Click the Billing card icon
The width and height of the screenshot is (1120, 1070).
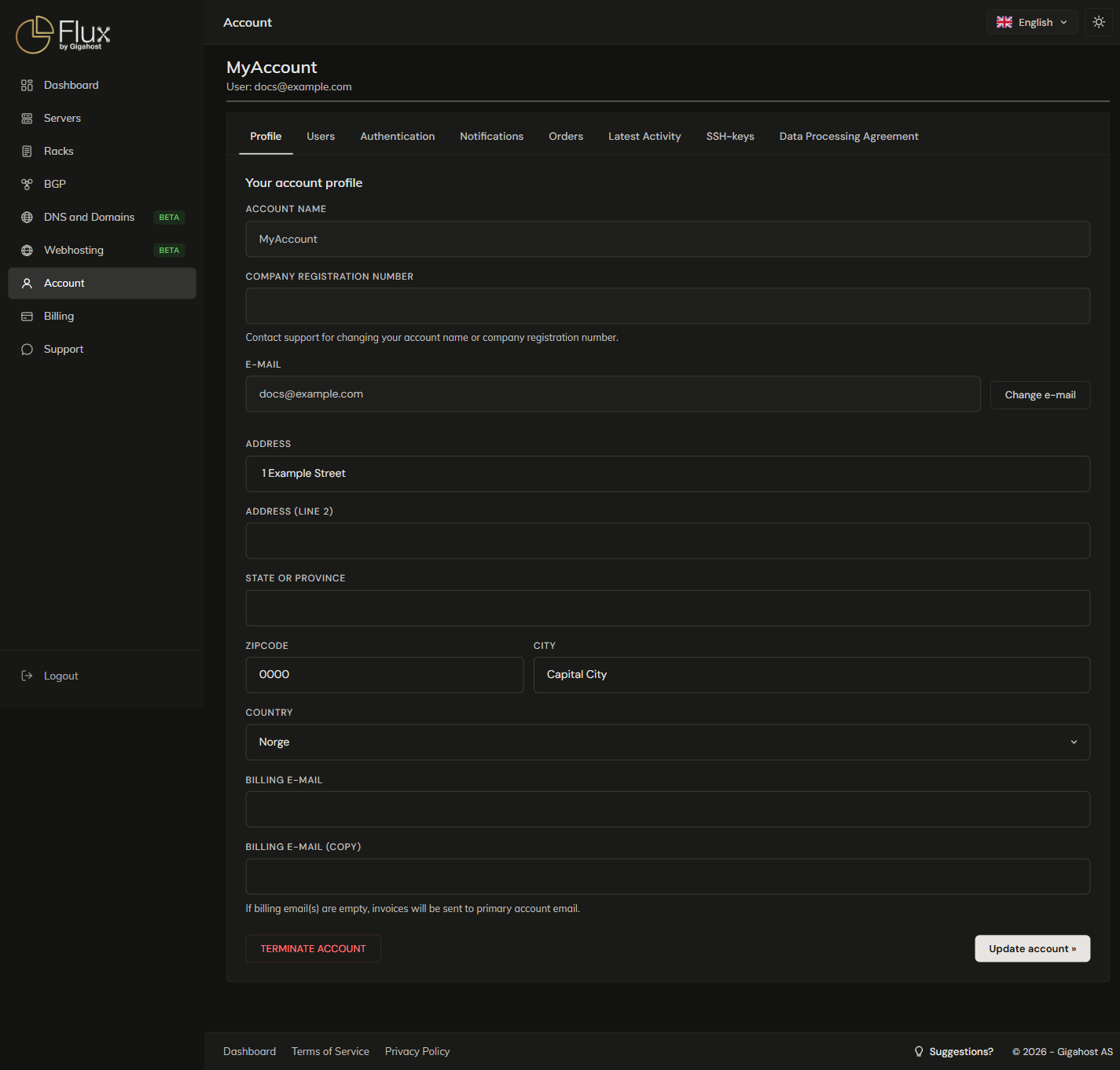pyautogui.click(x=27, y=317)
